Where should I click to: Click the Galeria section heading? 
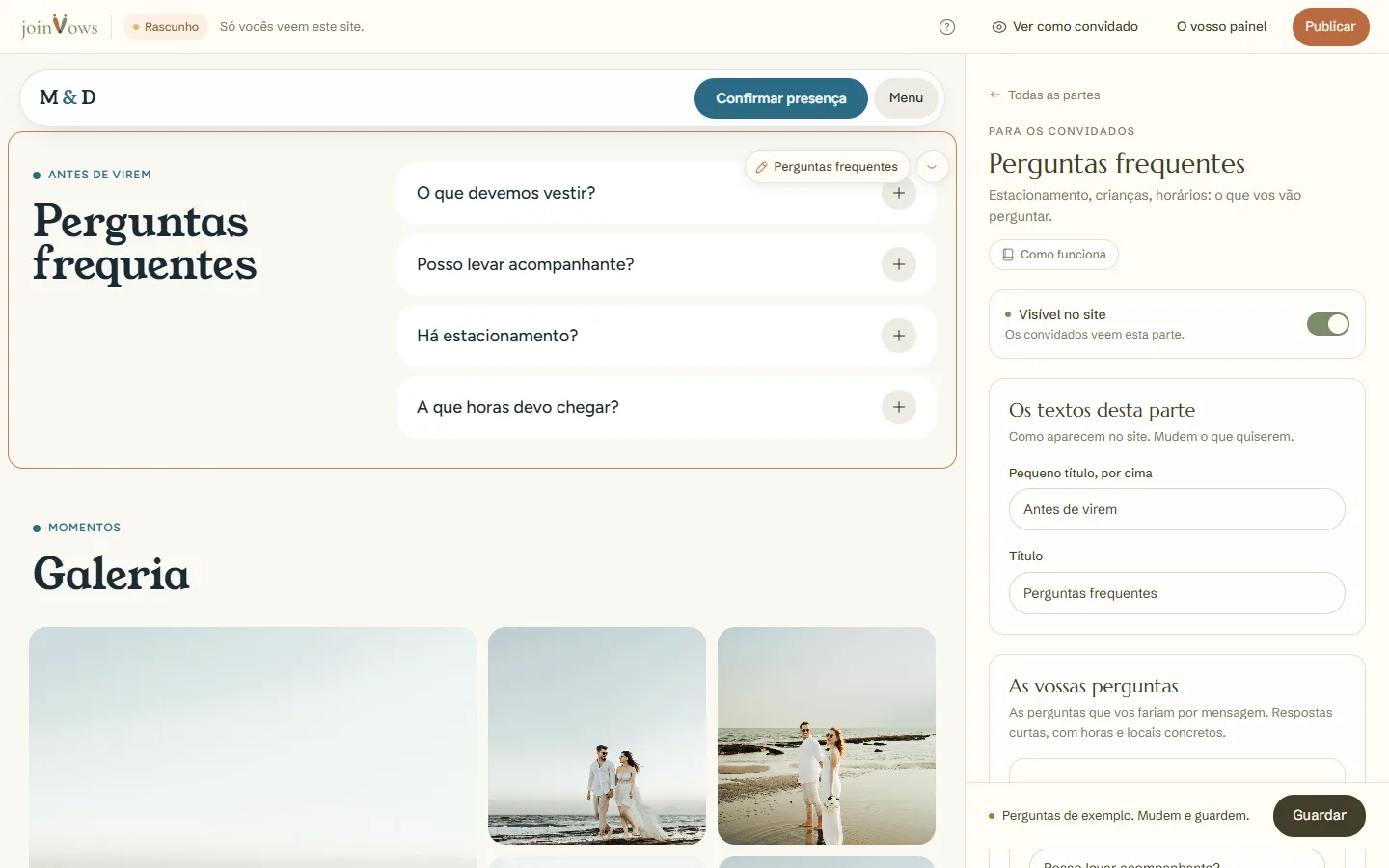coord(111,574)
